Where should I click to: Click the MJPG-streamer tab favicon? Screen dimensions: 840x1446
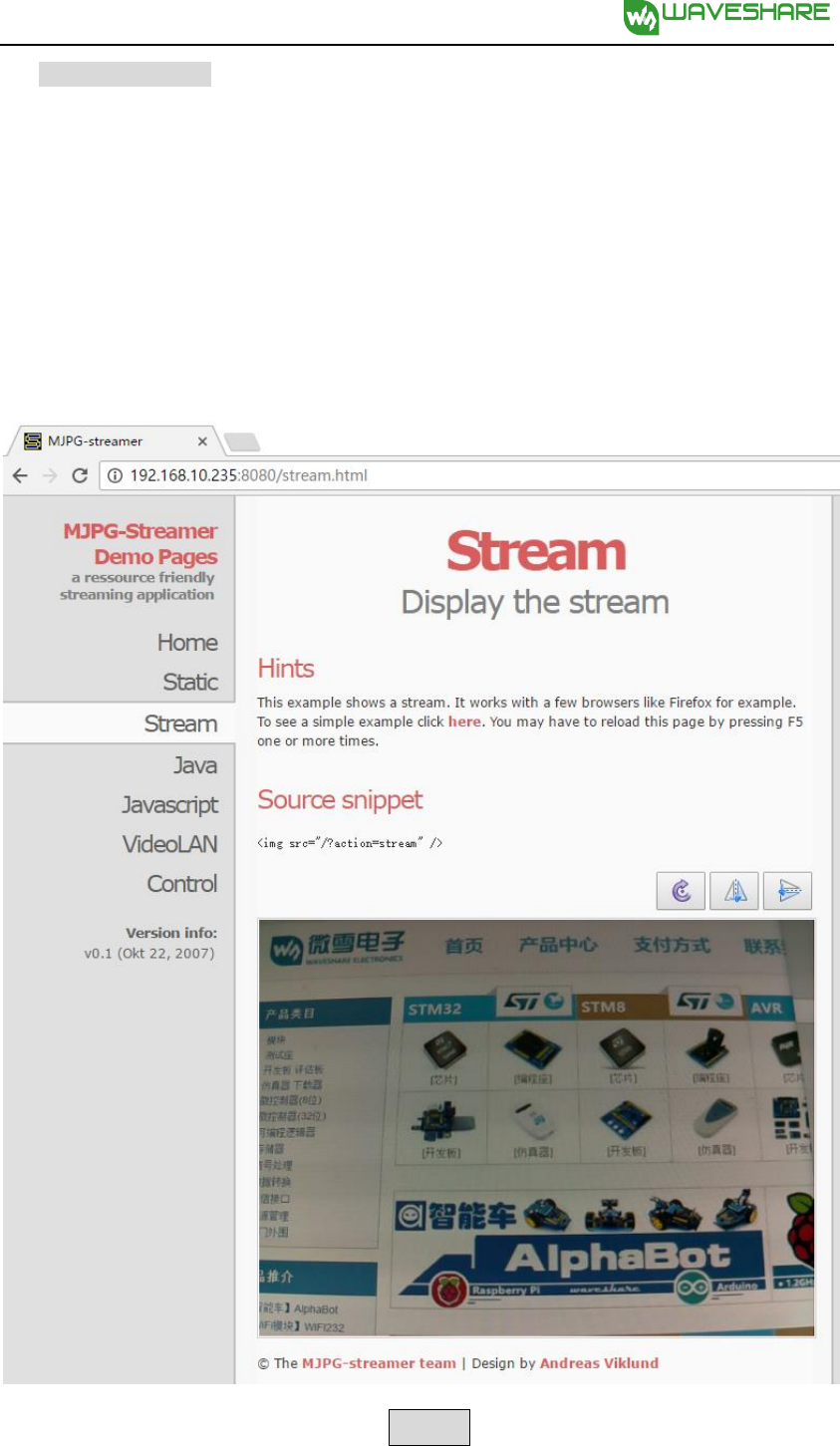pyautogui.click(x=34, y=440)
